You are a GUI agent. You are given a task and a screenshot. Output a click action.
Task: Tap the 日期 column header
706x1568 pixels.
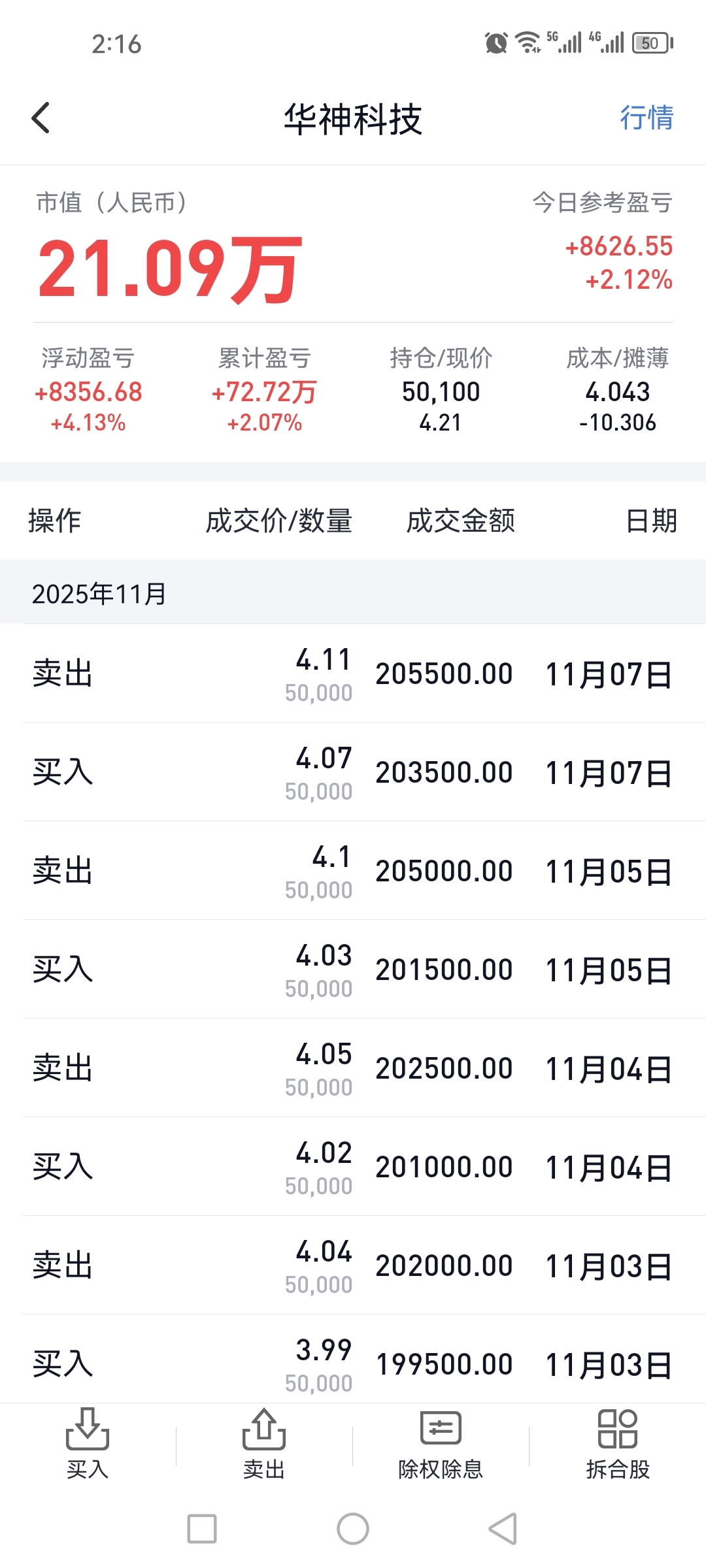coord(651,521)
